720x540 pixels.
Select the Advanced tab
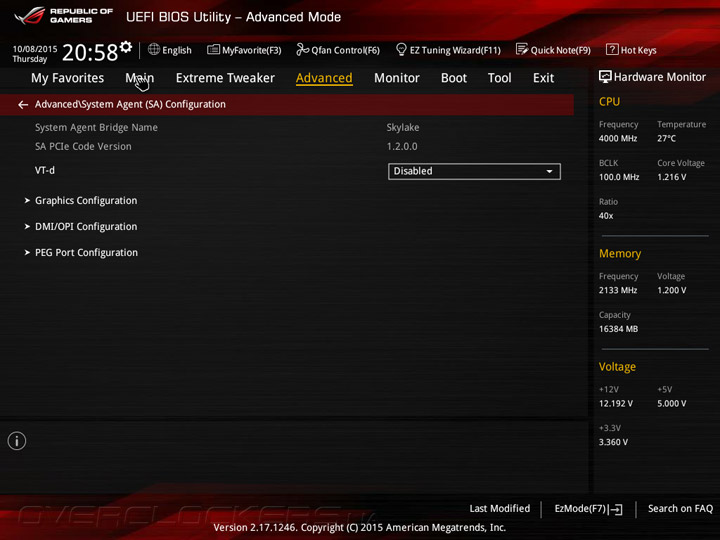click(x=324, y=78)
